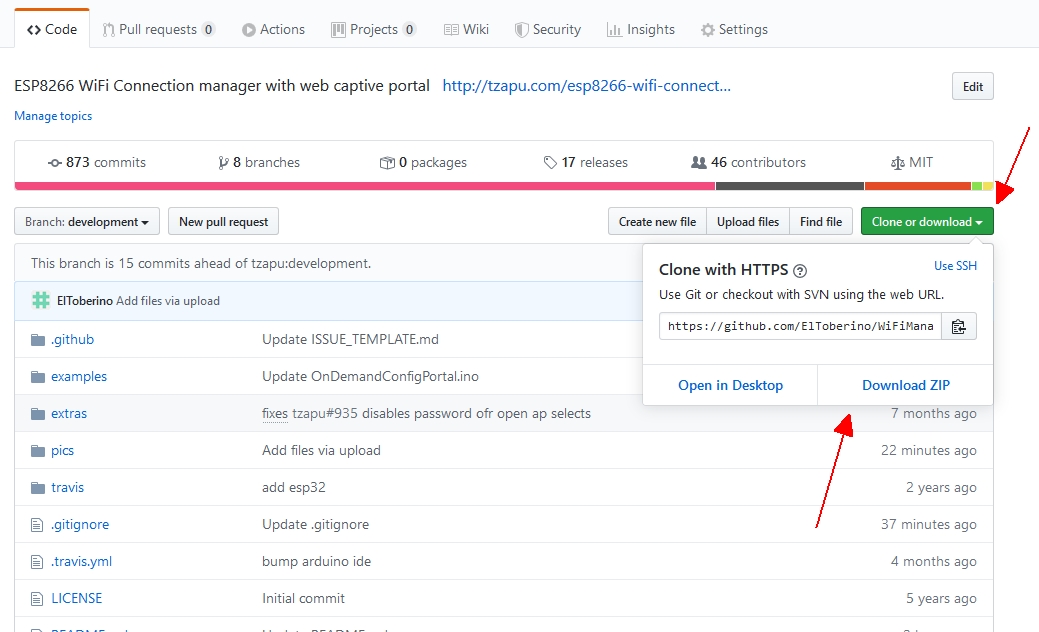Open 'Initial commit' commit message
The width and height of the screenshot is (1039, 632).
coord(303,598)
